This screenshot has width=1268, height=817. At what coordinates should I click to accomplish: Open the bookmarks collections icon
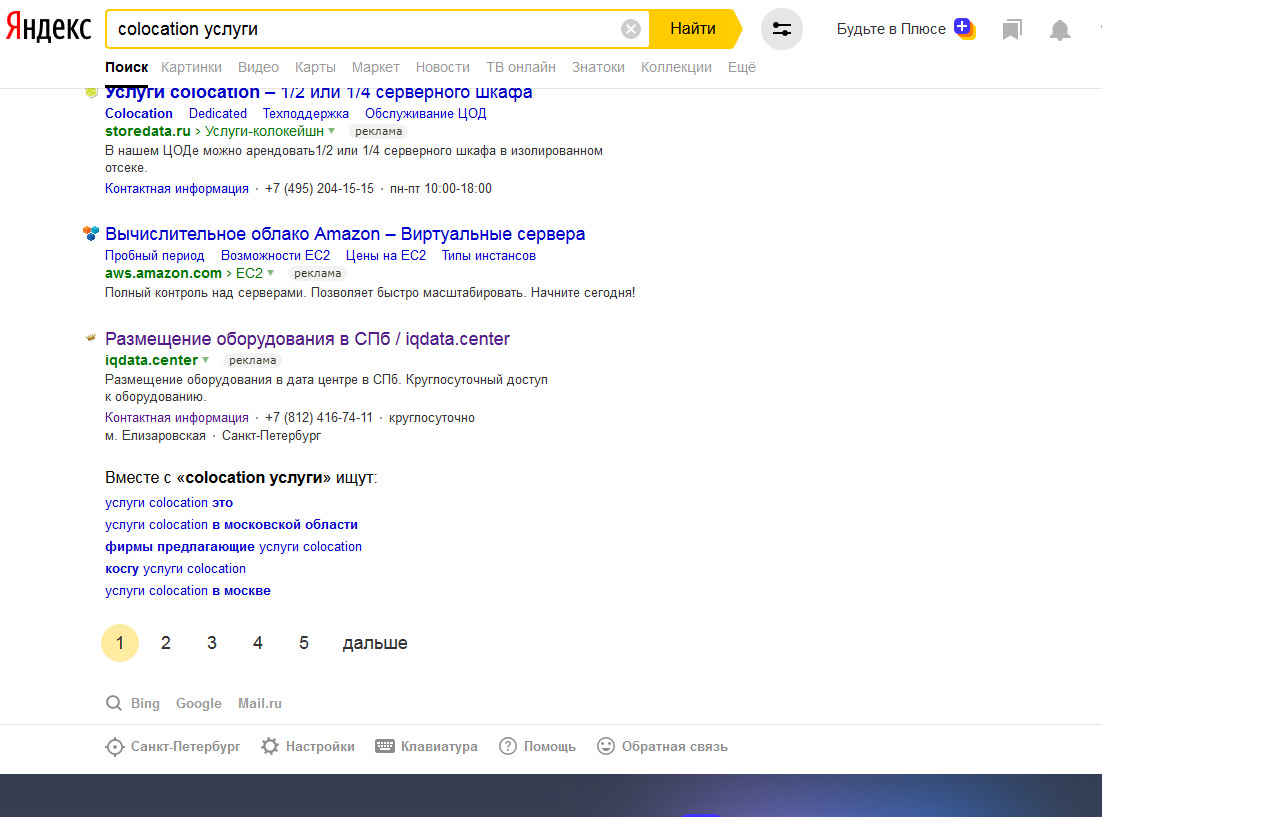click(1012, 30)
